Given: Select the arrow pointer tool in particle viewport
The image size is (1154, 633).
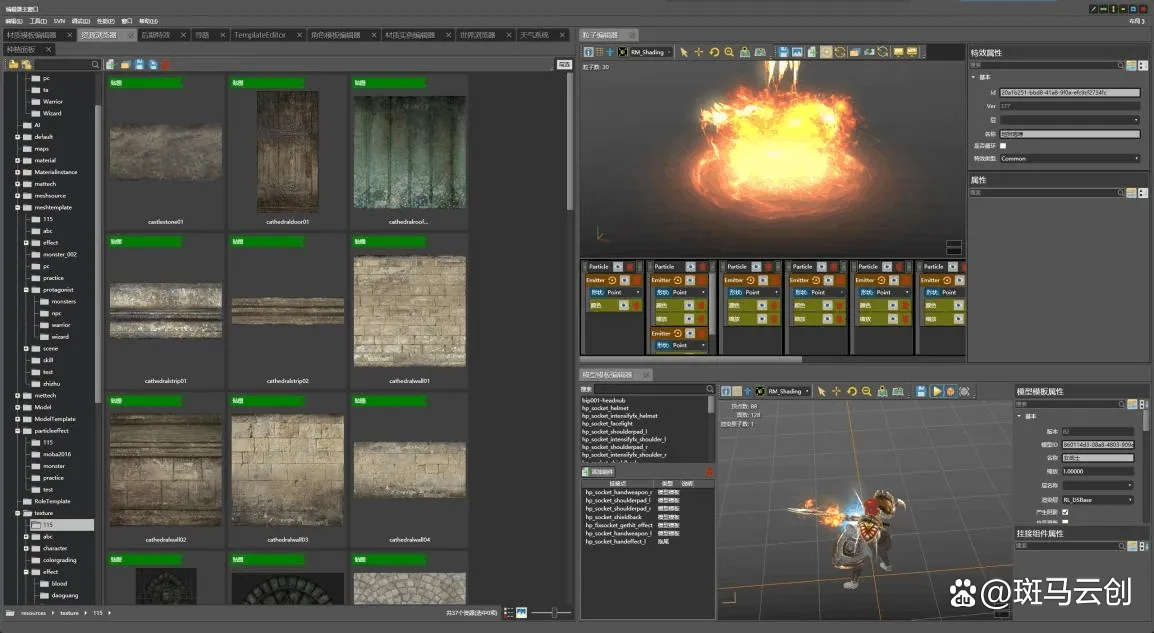Looking at the screenshot, I should tap(684, 52).
